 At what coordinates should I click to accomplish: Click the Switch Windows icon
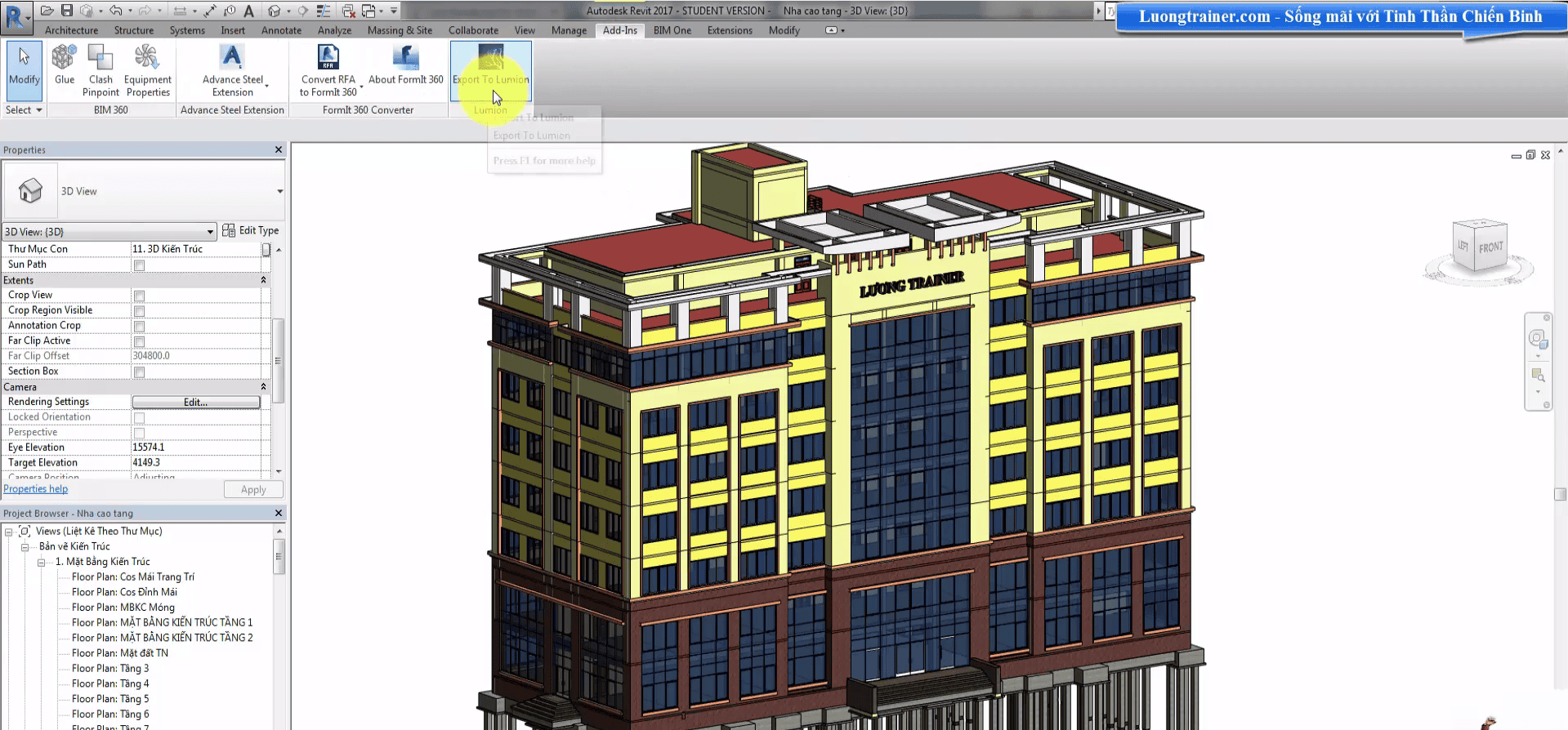(369, 11)
